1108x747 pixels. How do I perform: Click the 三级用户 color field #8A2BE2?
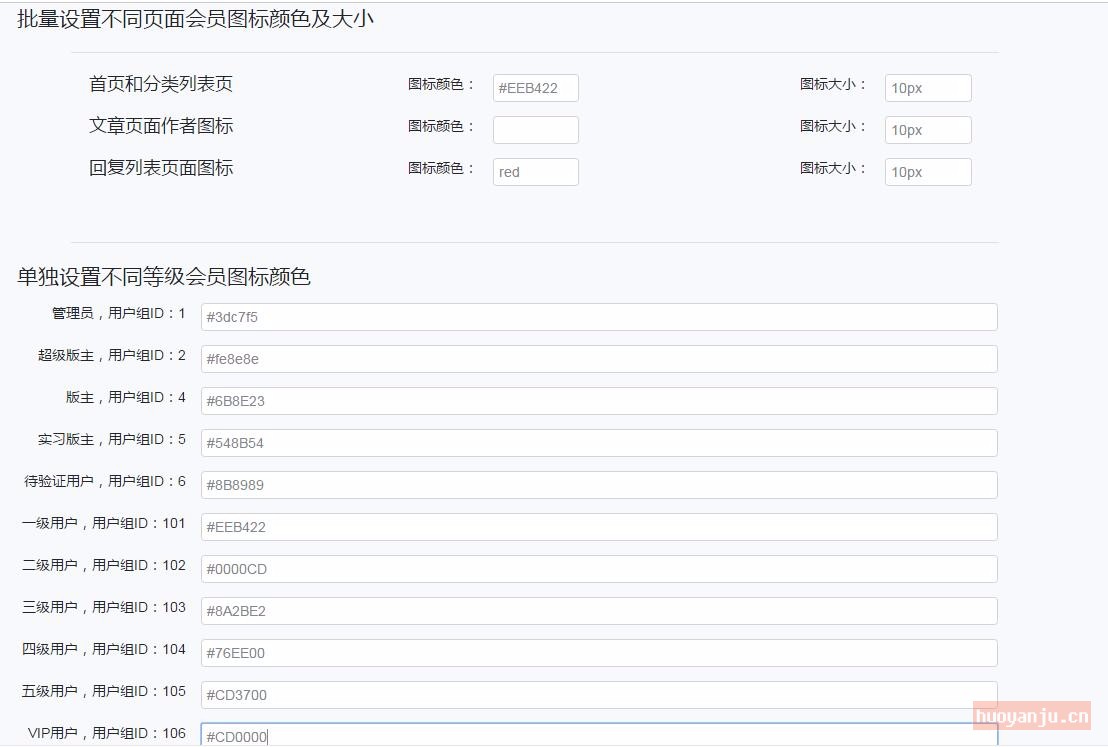coord(598,611)
